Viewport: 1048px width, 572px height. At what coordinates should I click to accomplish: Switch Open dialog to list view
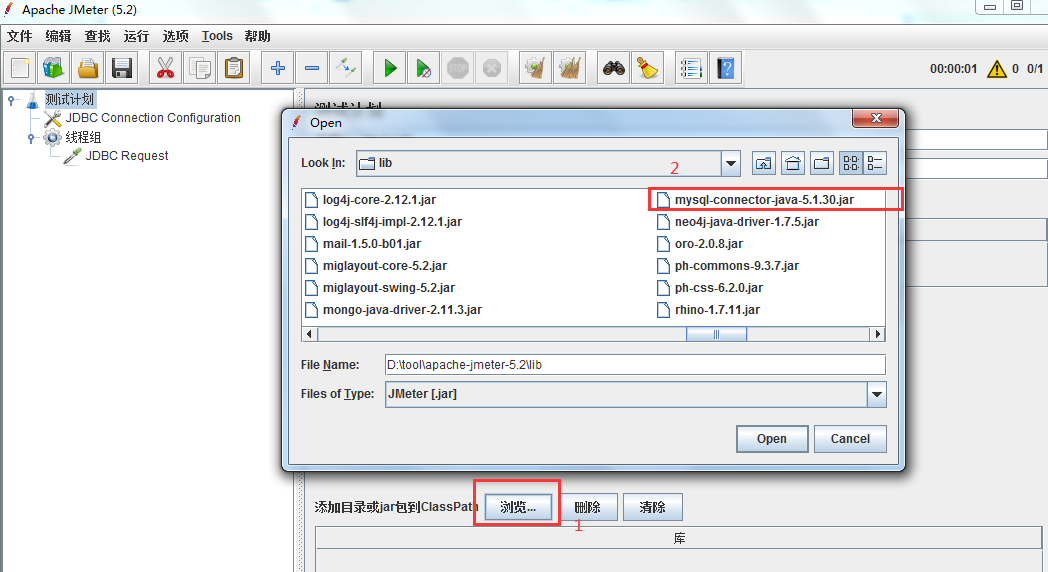tap(851, 163)
